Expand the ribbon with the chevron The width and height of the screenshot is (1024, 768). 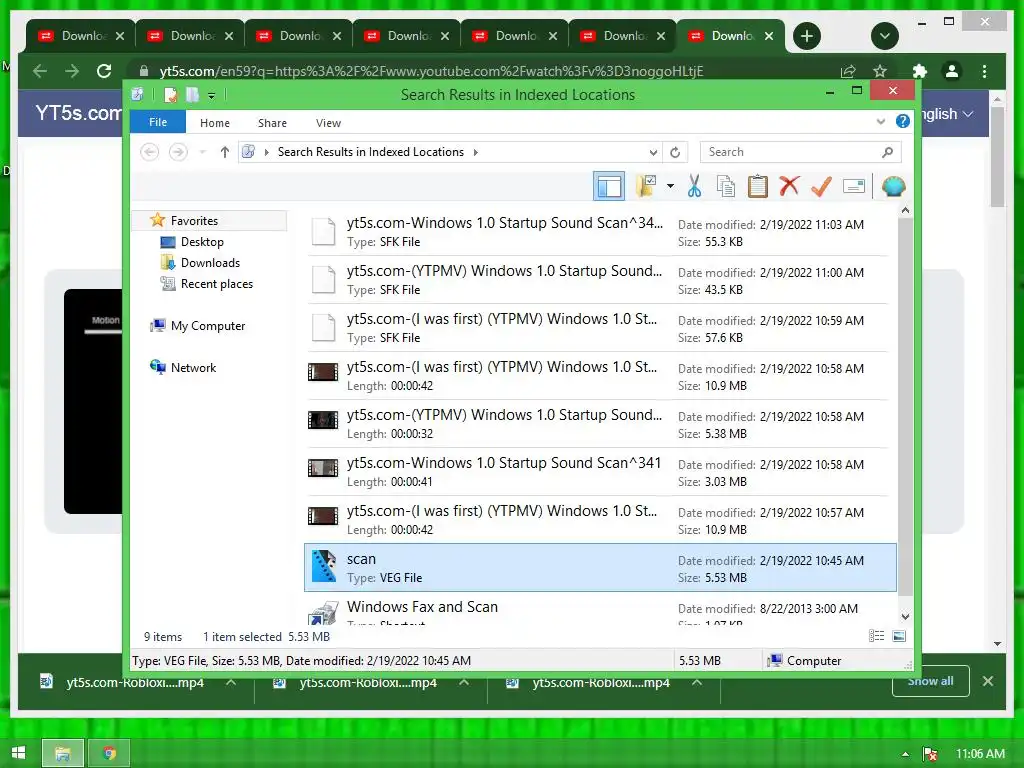tap(880, 121)
